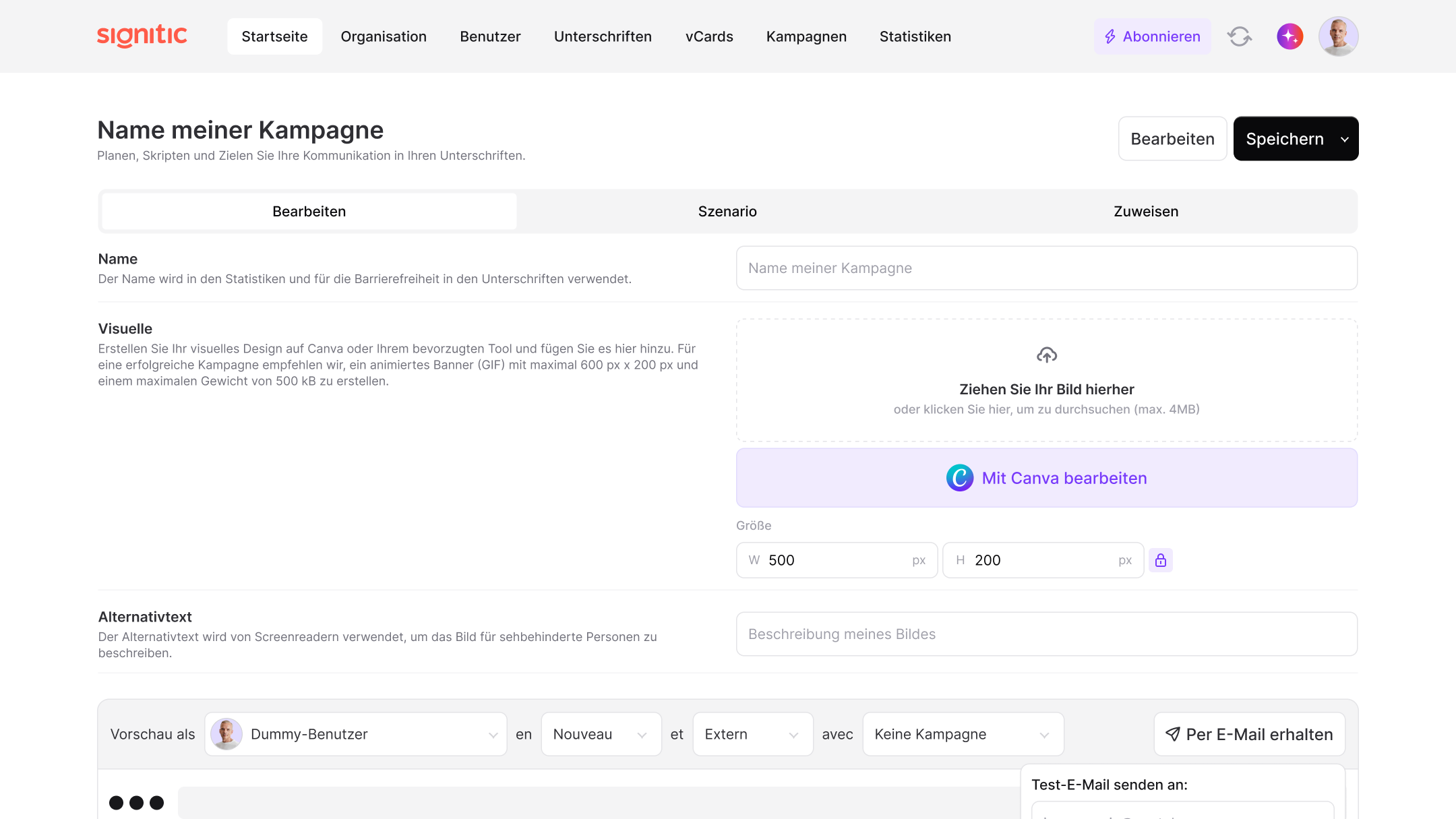
Task: Click the upload cloud icon
Action: (1047, 355)
